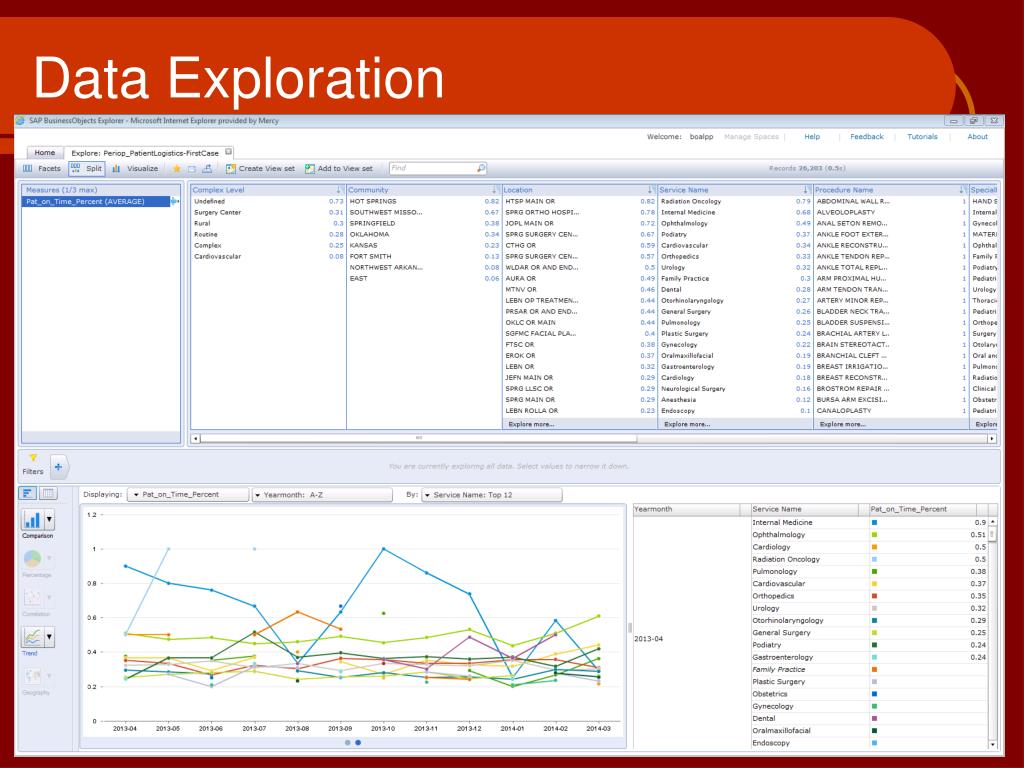Click the yellow Filters funnel icon
1024x768 pixels.
[33, 458]
